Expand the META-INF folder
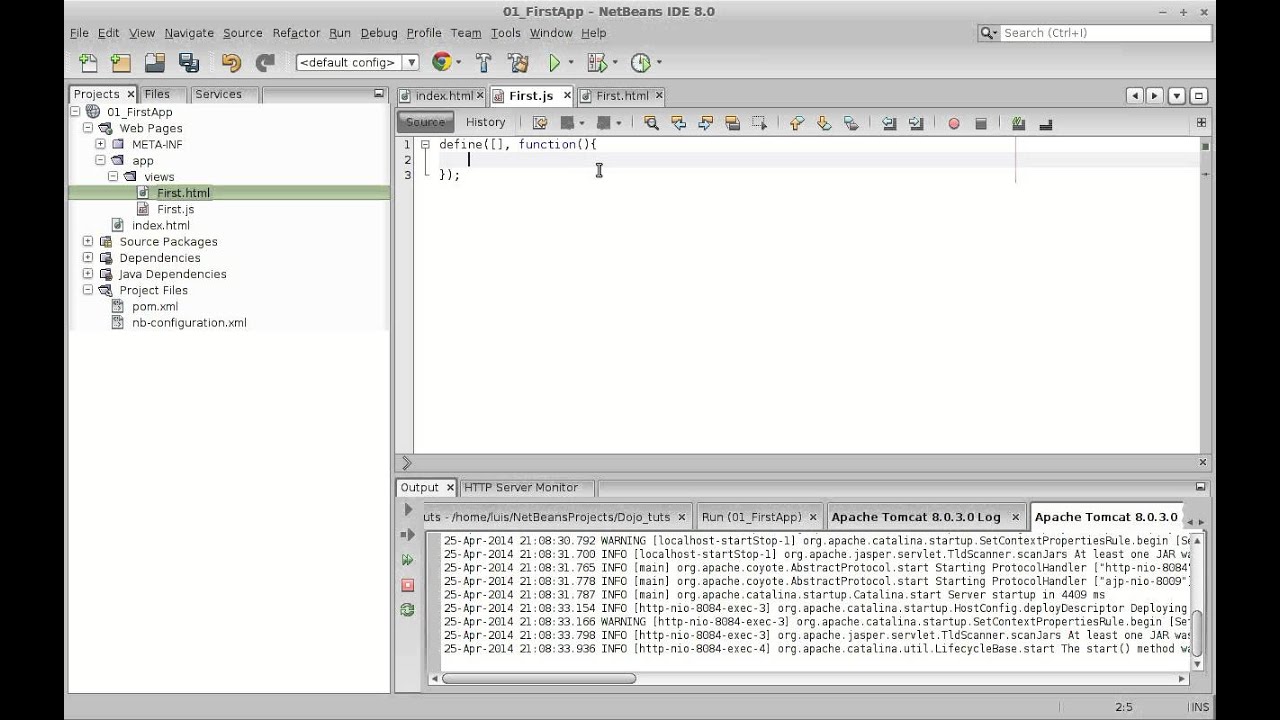Screen dimensions: 1280x720 100,144
